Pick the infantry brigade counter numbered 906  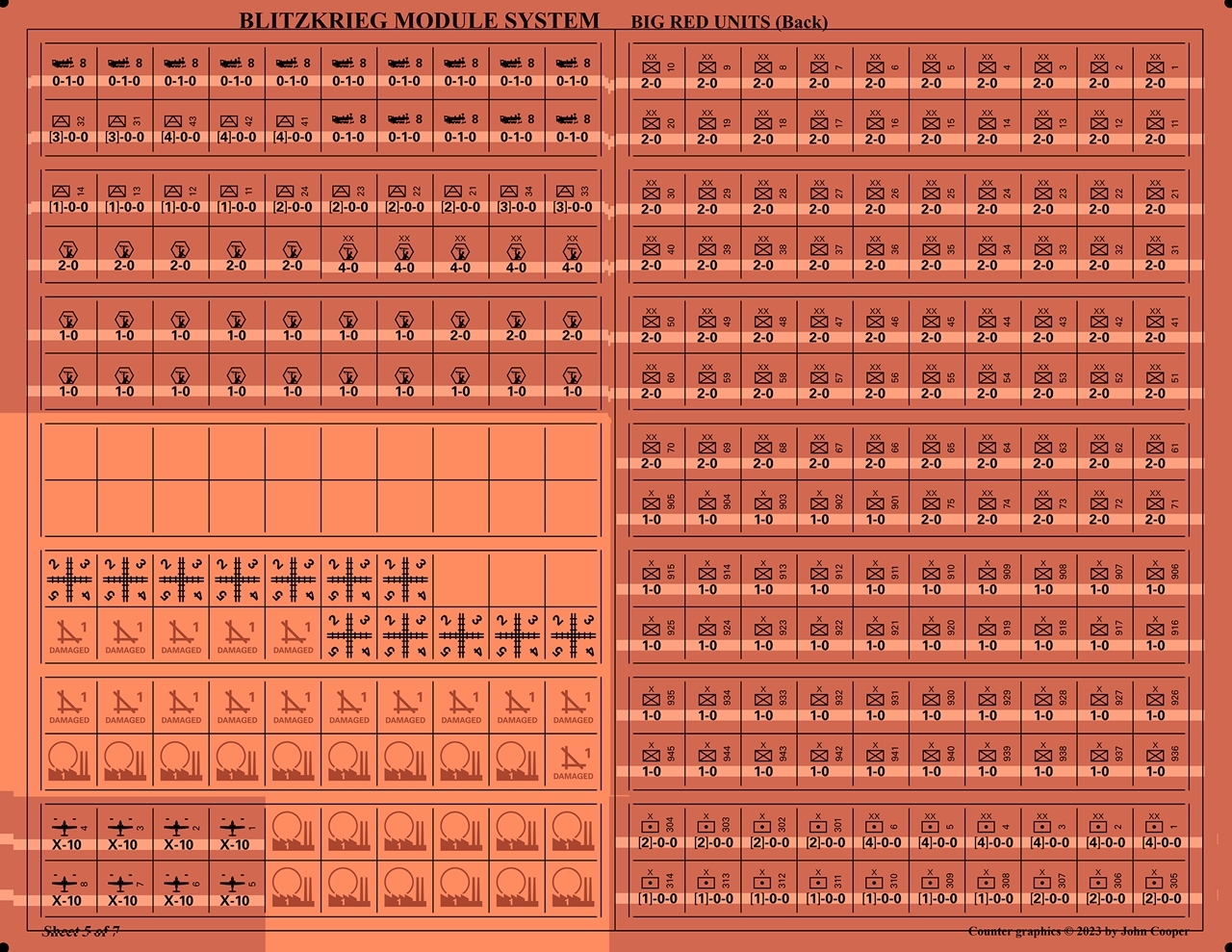(1162, 579)
